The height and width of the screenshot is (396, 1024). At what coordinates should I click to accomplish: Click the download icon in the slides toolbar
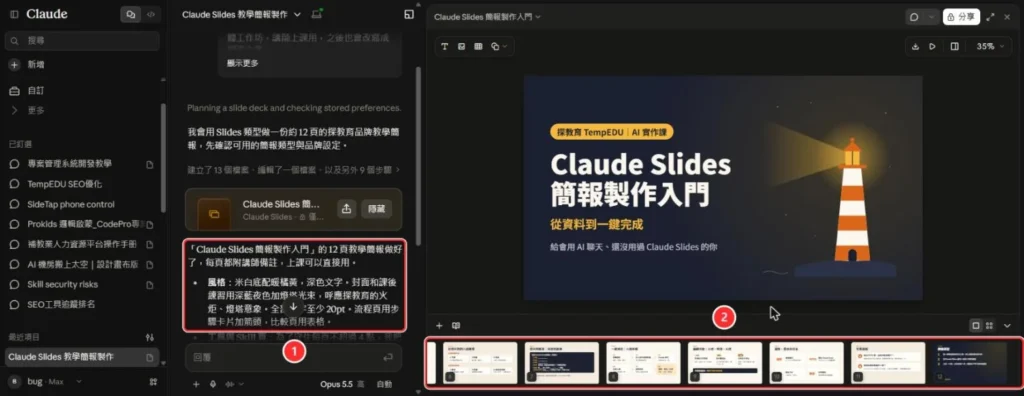coord(916,46)
